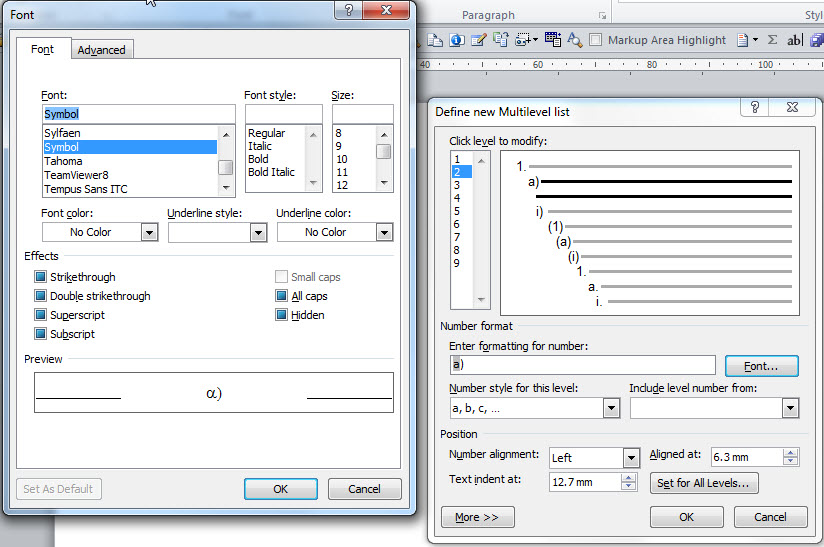Toggle the Strikethrough checkbox

coord(40,277)
